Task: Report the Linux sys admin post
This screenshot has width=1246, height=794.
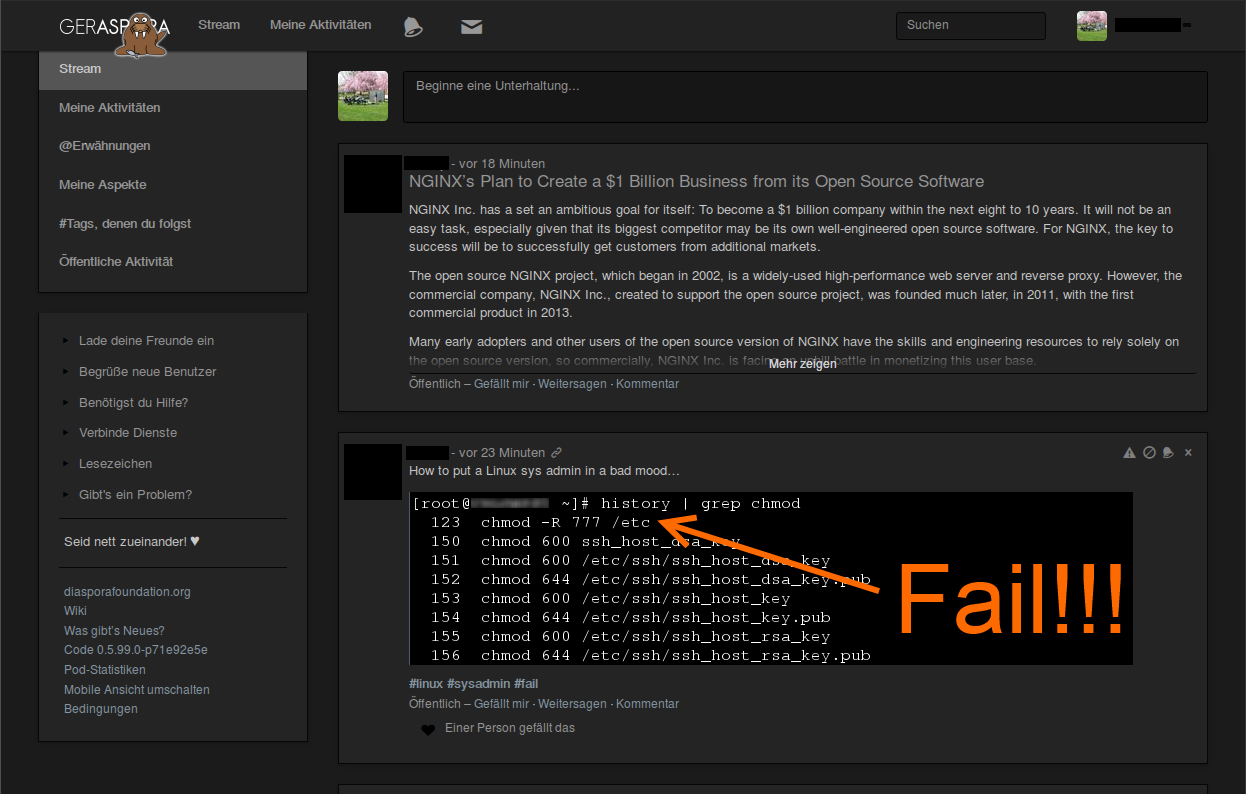Action: 1130,453
